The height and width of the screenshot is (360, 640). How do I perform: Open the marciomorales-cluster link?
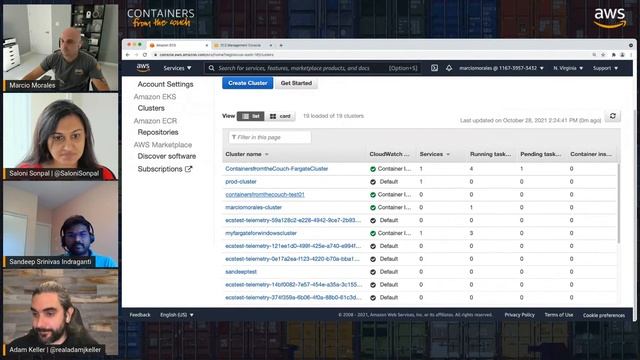[x=253, y=207]
